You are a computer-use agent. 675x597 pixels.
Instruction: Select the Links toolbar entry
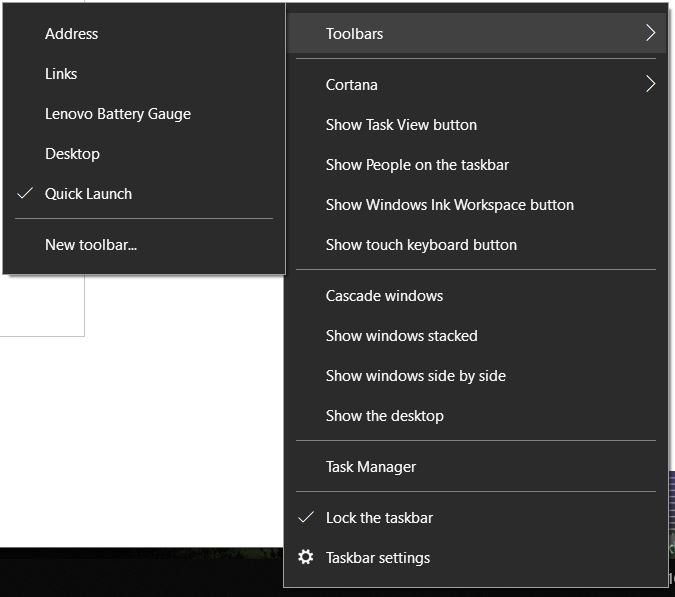tap(144, 74)
